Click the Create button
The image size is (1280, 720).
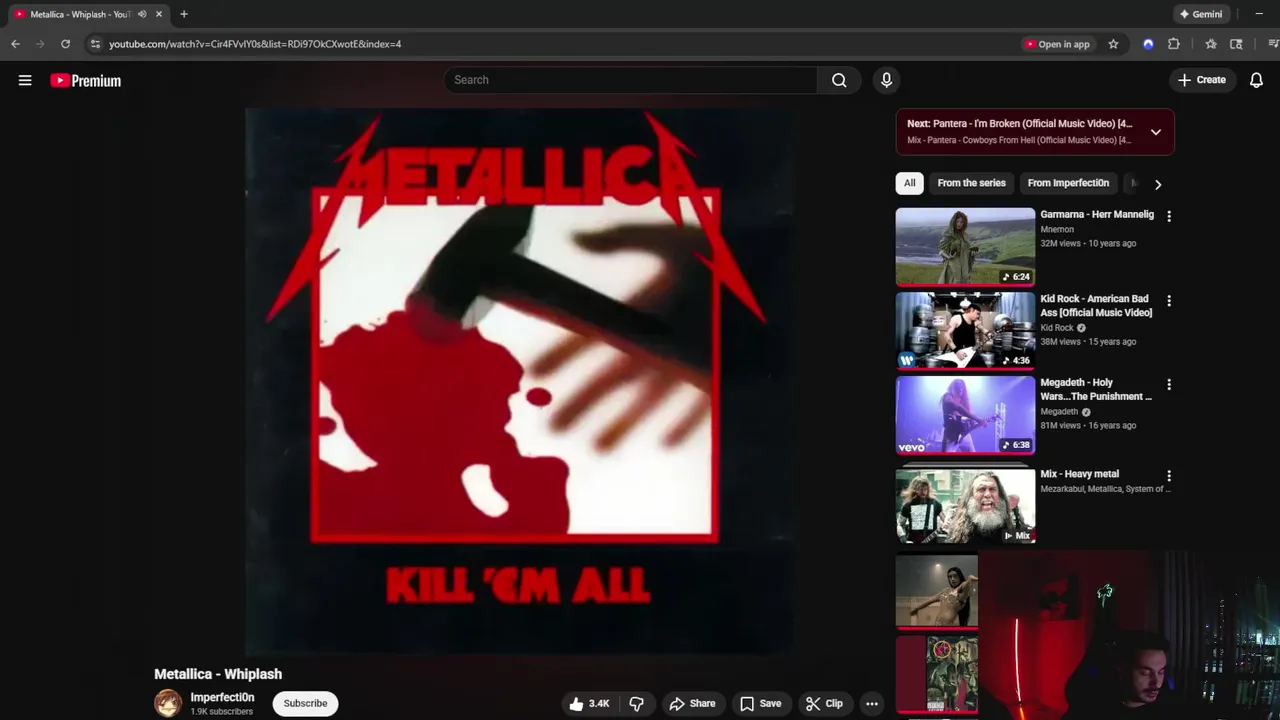[x=1202, y=80]
